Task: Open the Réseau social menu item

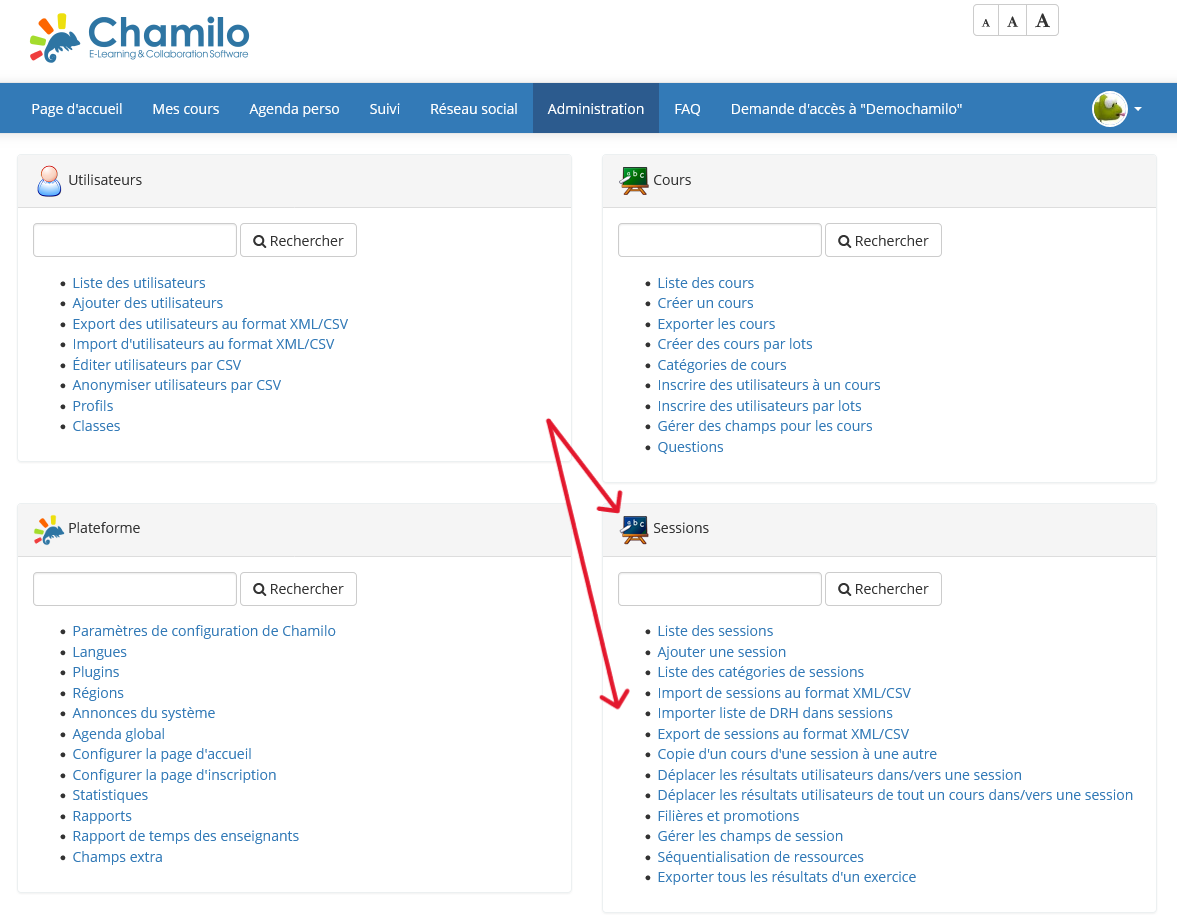Action: 473,108
